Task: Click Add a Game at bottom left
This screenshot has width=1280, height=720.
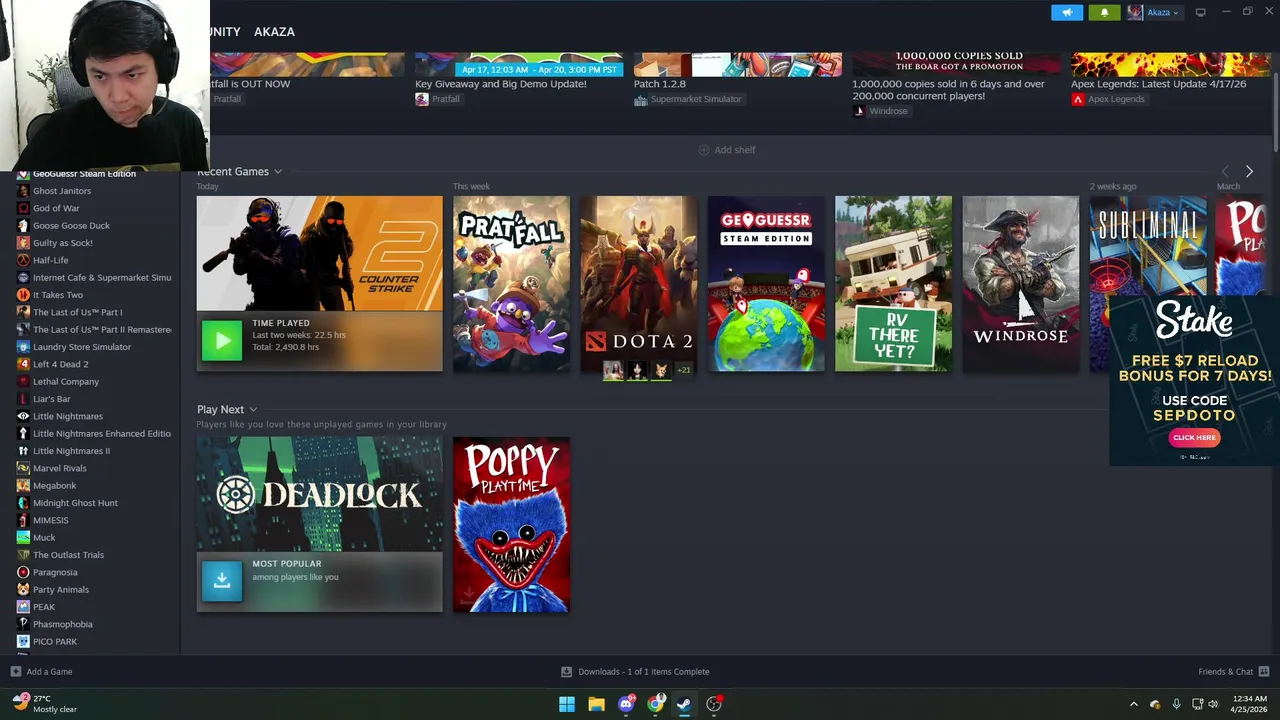Action: (41, 672)
